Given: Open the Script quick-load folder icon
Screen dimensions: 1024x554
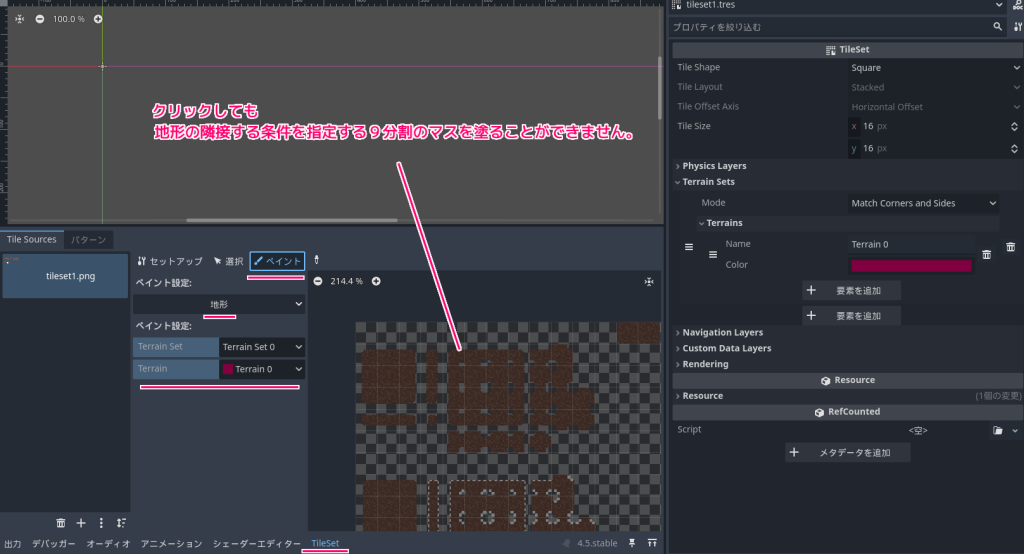Looking at the screenshot, I should pos(997,430).
